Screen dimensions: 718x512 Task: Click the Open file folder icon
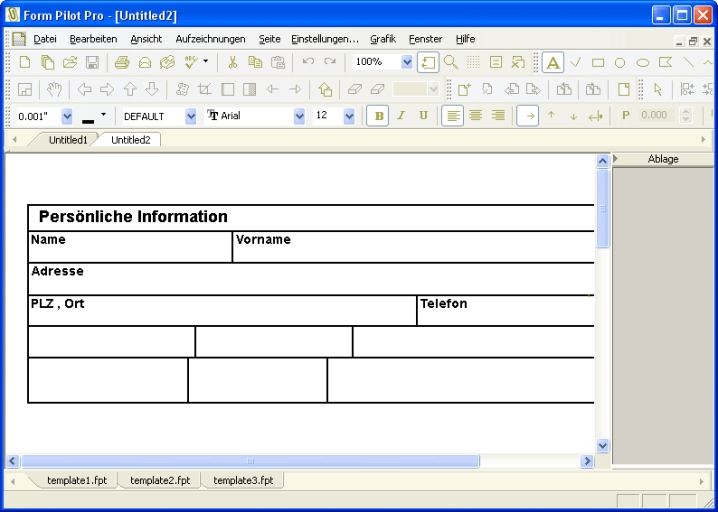click(x=68, y=62)
